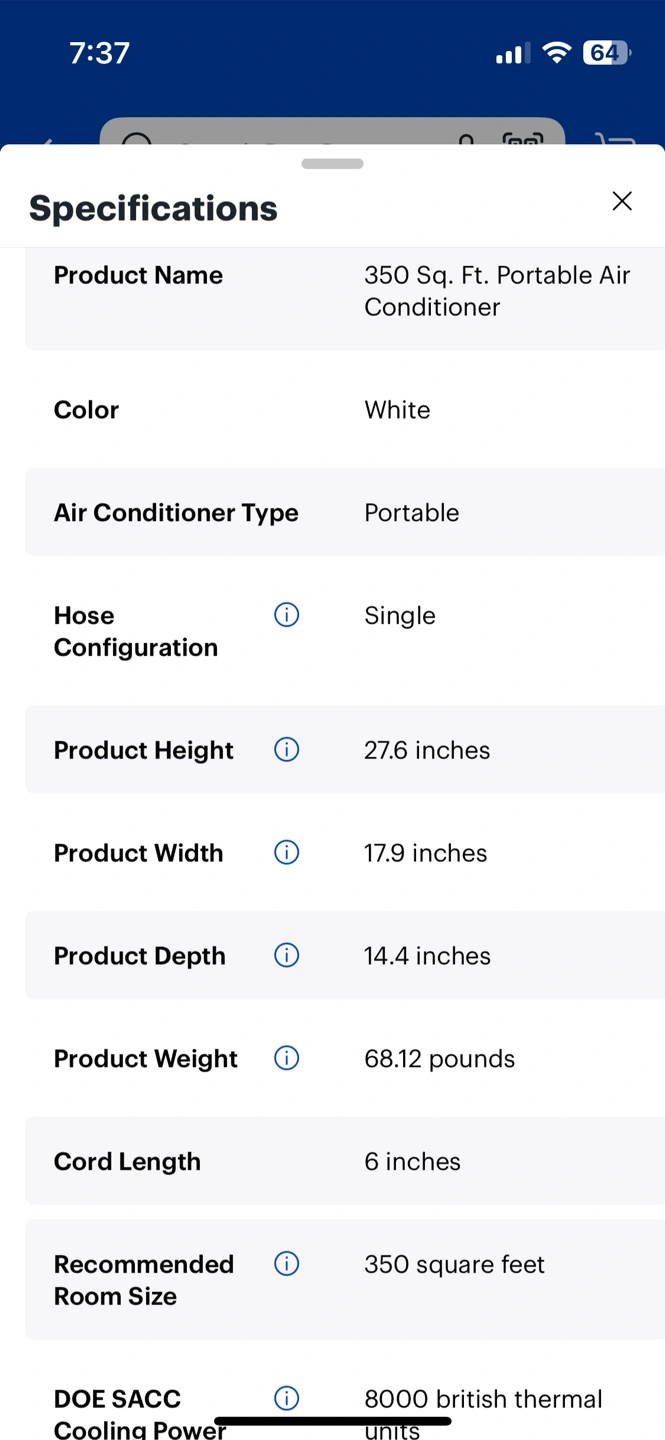Screen dimensions: 665x1440
Task: Show info for Product Width
Action: click(287, 852)
